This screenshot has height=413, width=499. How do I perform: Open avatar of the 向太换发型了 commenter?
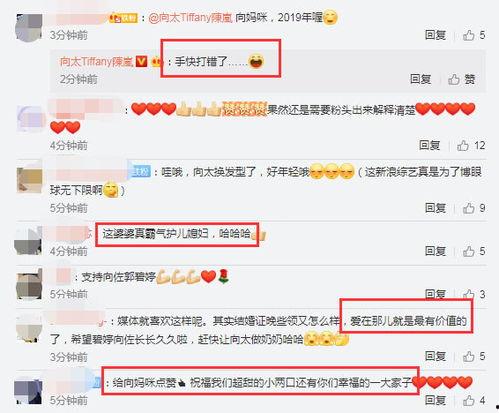tap(30, 180)
